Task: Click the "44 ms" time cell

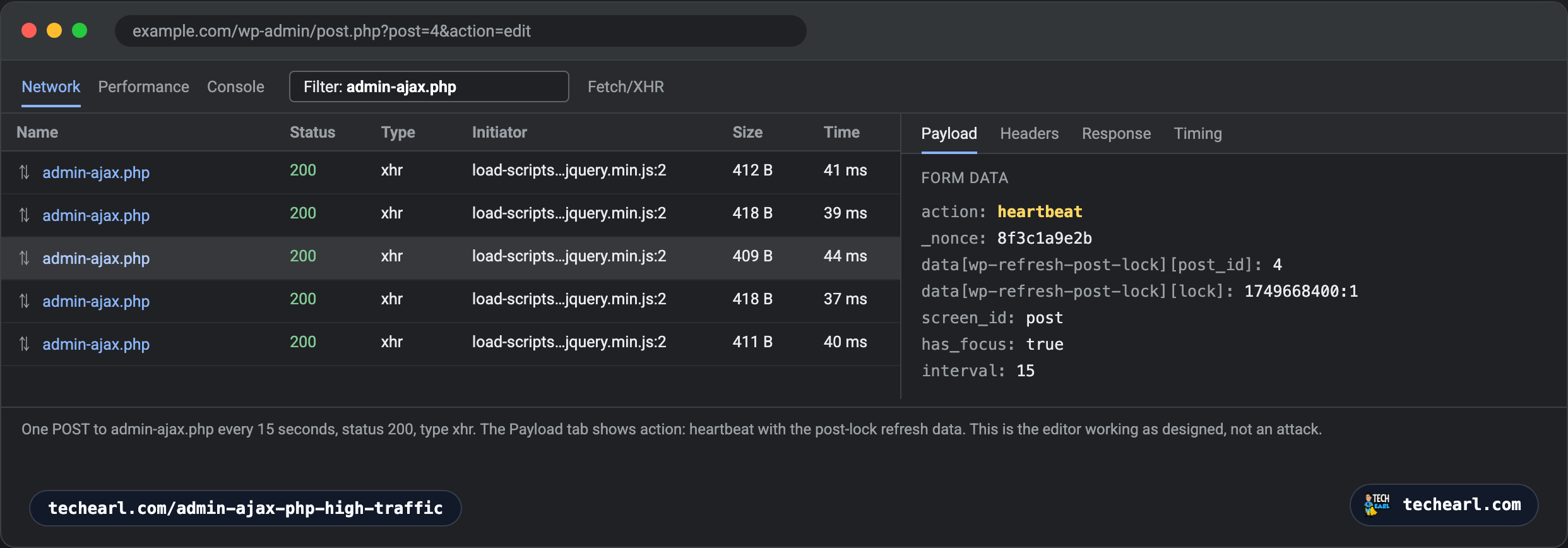Action: [x=845, y=256]
